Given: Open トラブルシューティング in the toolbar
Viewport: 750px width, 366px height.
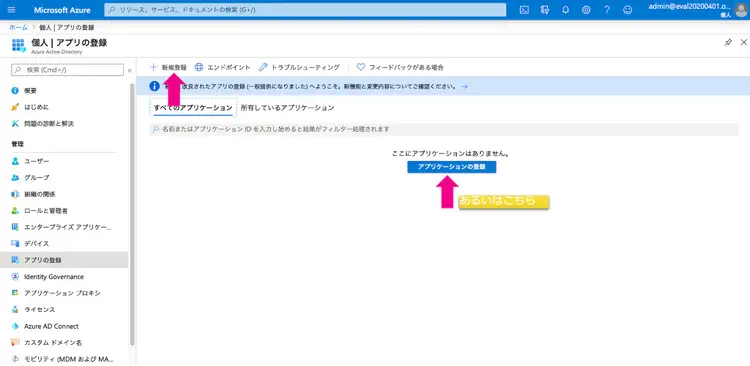Looking at the screenshot, I should [299, 67].
